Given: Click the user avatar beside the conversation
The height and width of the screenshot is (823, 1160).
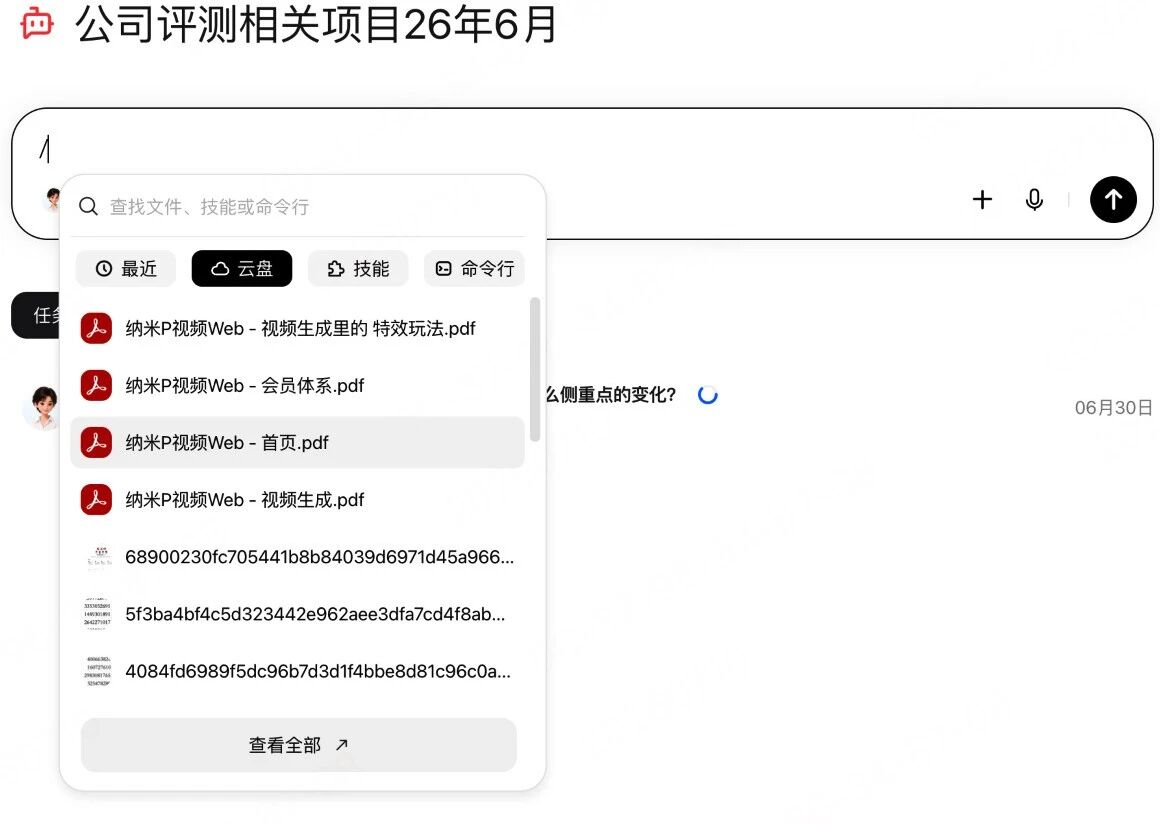Looking at the screenshot, I should click(x=43, y=408).
